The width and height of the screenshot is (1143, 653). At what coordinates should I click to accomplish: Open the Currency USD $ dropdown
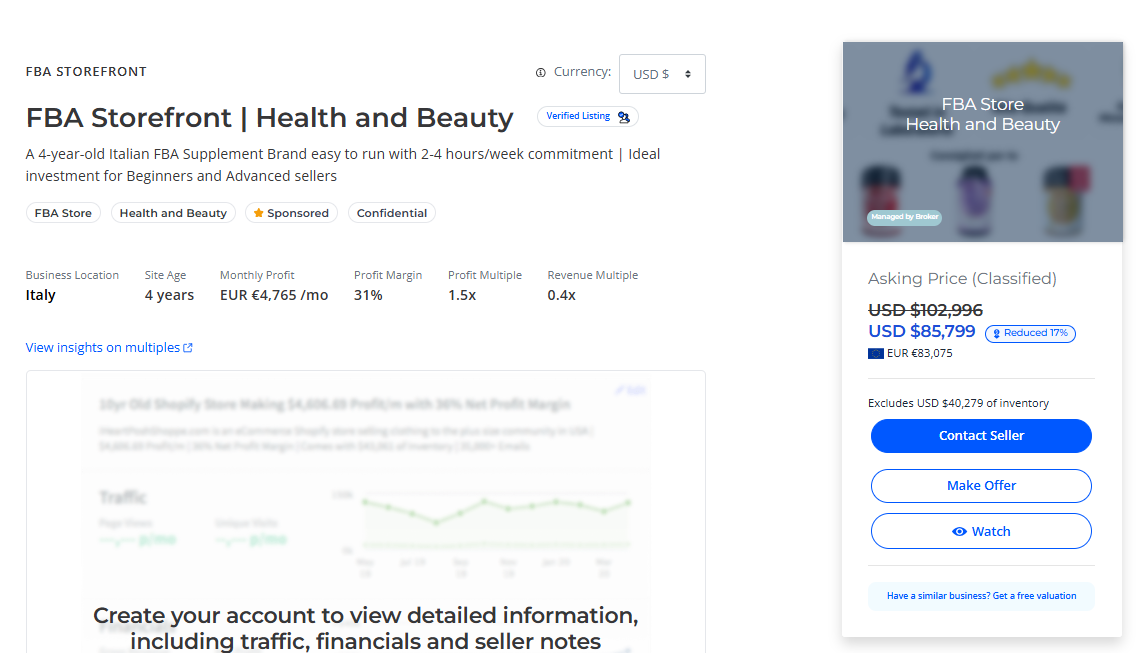(x=662, y=74)
